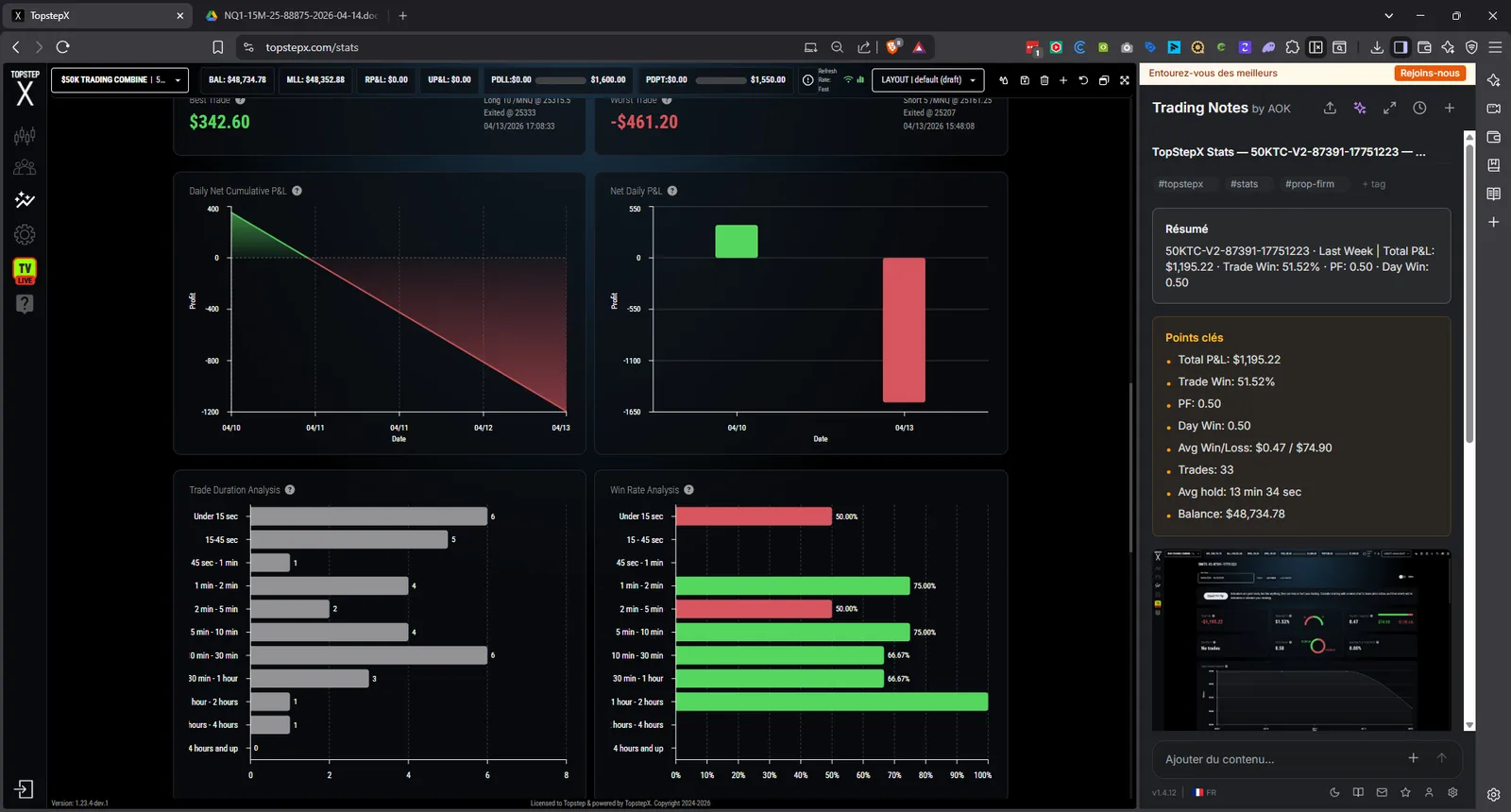Click the PDPT progress bar
Viewport: 1511px width, 812px height.
pyautogui.click(x=721, y=80)
